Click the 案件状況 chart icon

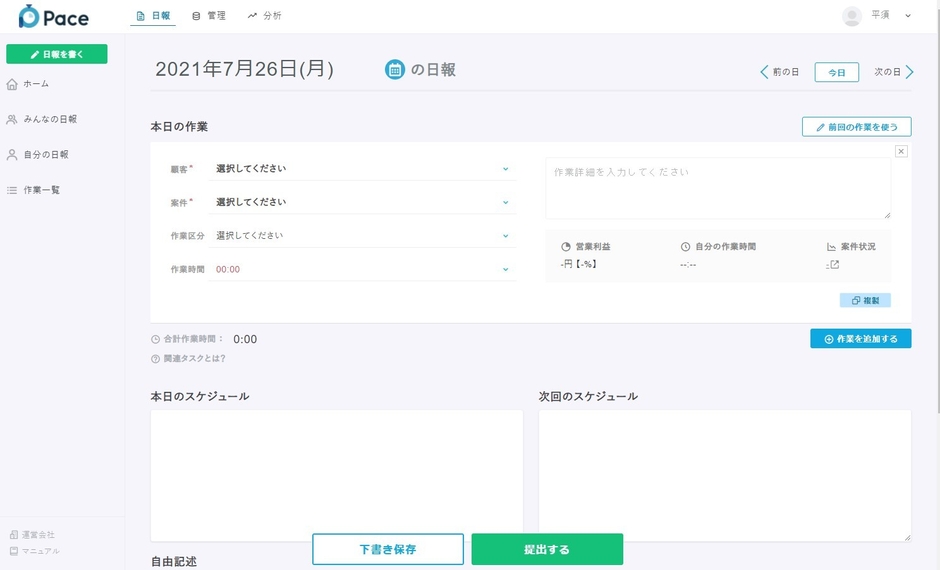831,247
